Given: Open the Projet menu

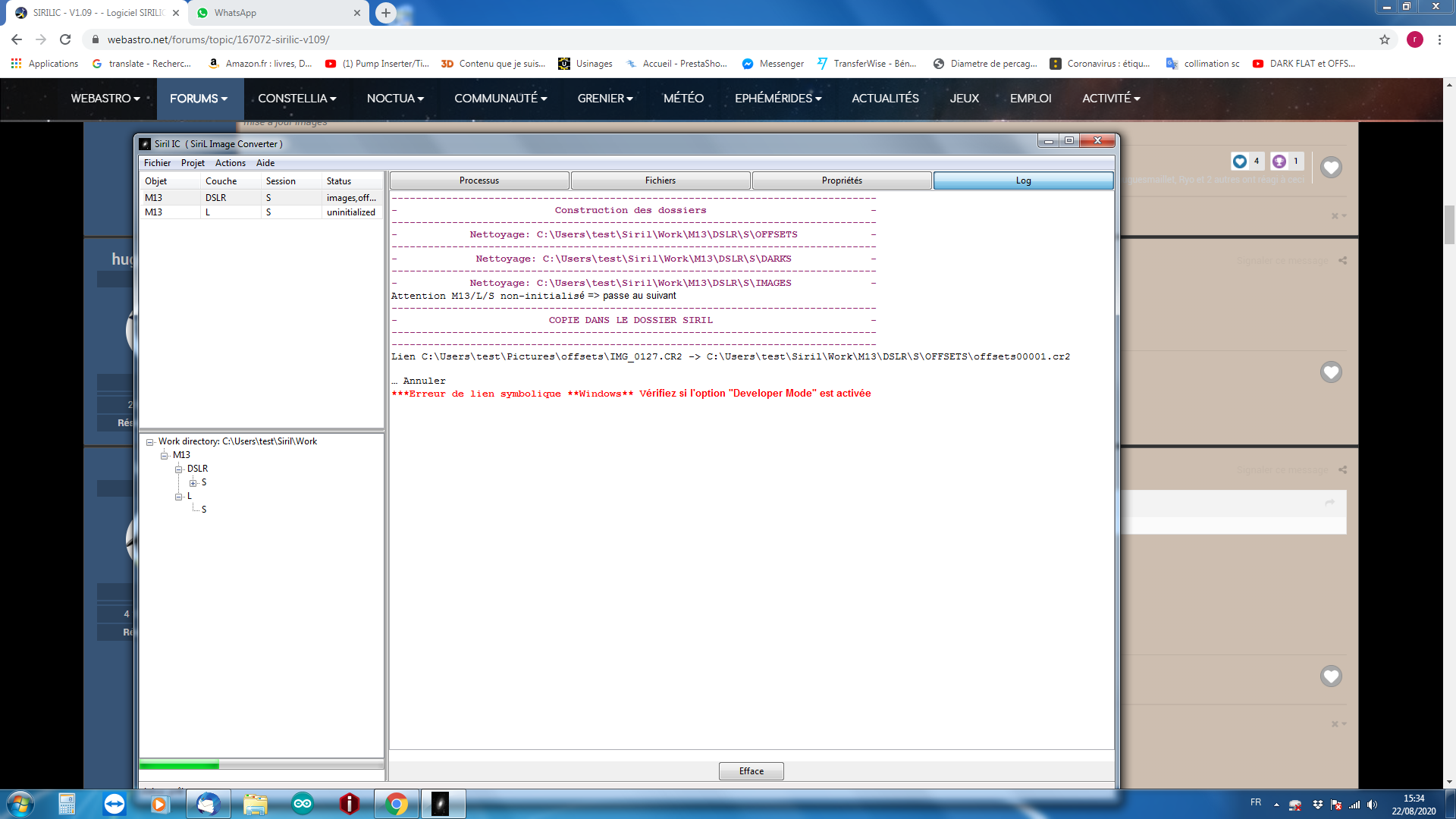Looking at the screenshot, I should (x=193, y=163).
